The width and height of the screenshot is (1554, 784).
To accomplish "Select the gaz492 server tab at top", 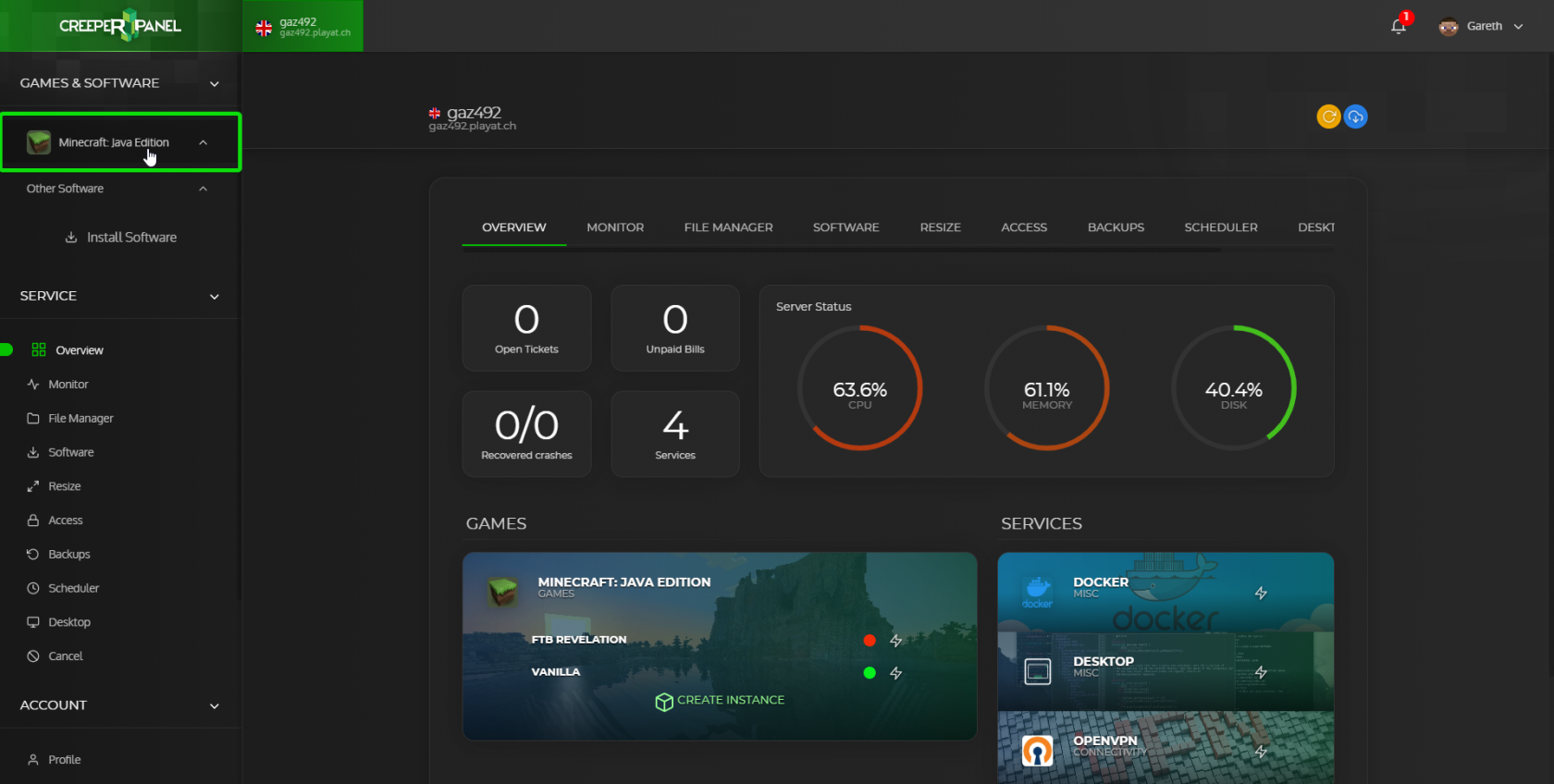I will tap(303, 26).
